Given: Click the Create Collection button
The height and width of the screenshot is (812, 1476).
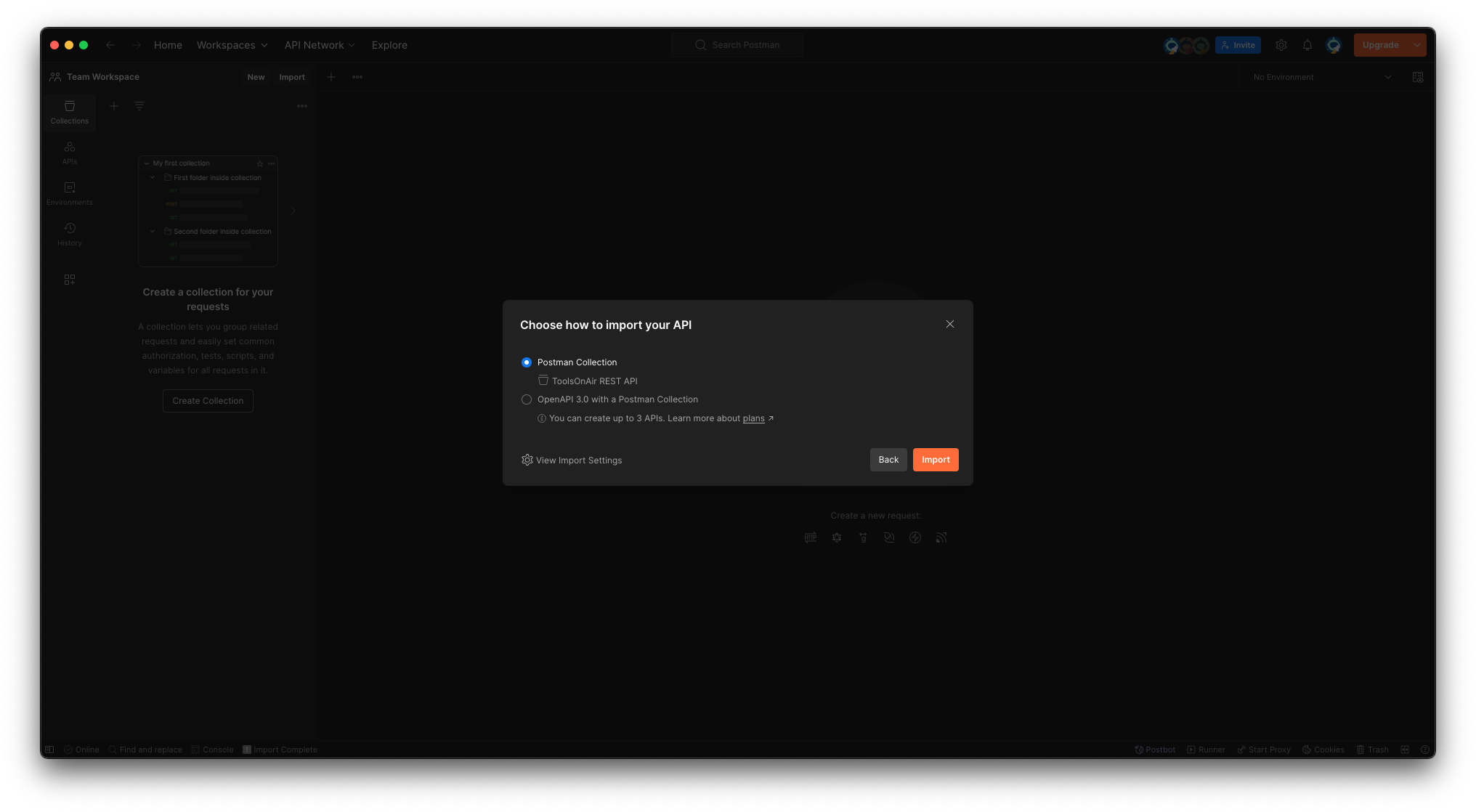Looking at the screenshot, I should coord(208,401).
